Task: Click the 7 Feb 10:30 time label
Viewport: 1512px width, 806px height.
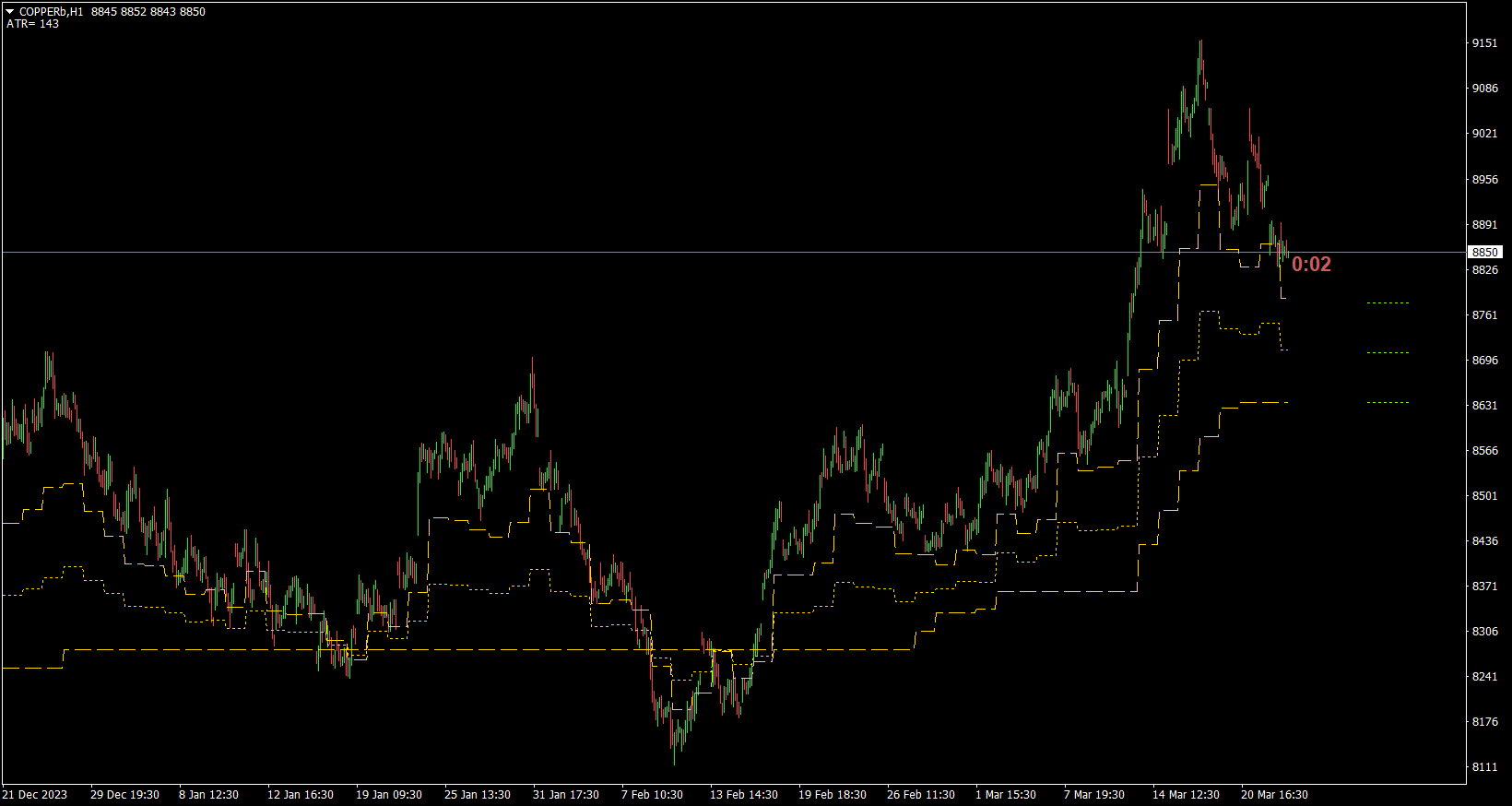Action: coord(653,795)
